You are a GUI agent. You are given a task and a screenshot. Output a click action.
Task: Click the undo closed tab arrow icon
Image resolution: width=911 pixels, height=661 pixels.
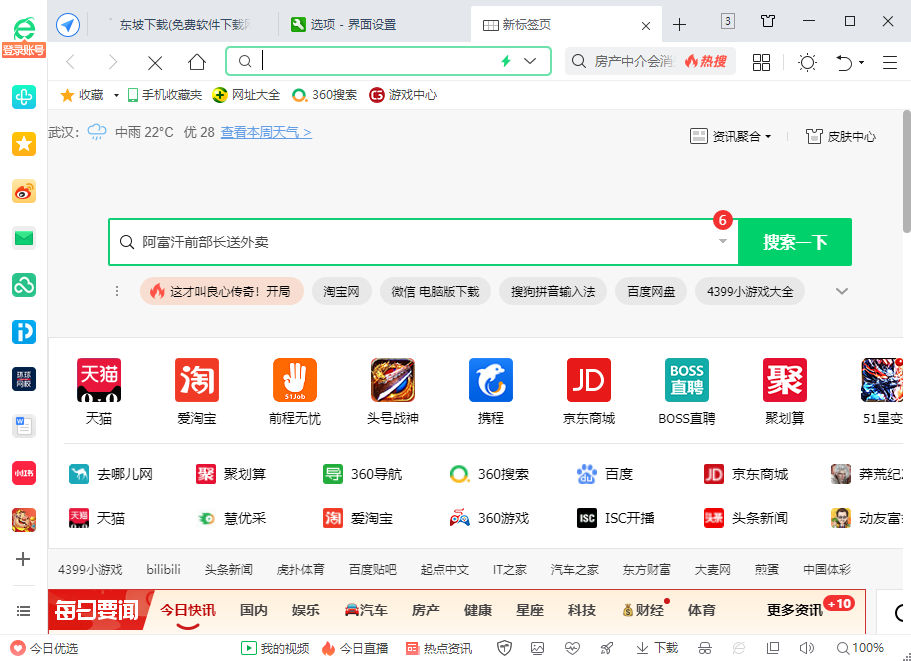[844, 62]
